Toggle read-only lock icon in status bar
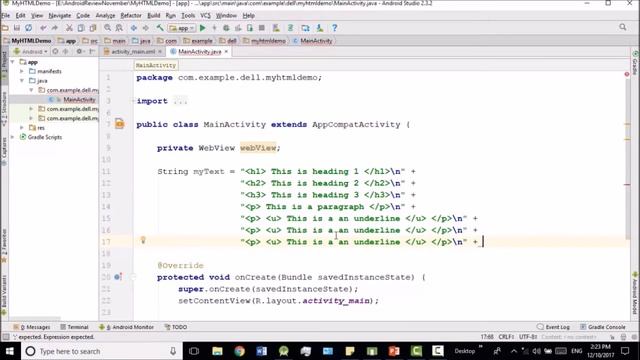The height and width of the screenshot is (360, 640). 612,337
